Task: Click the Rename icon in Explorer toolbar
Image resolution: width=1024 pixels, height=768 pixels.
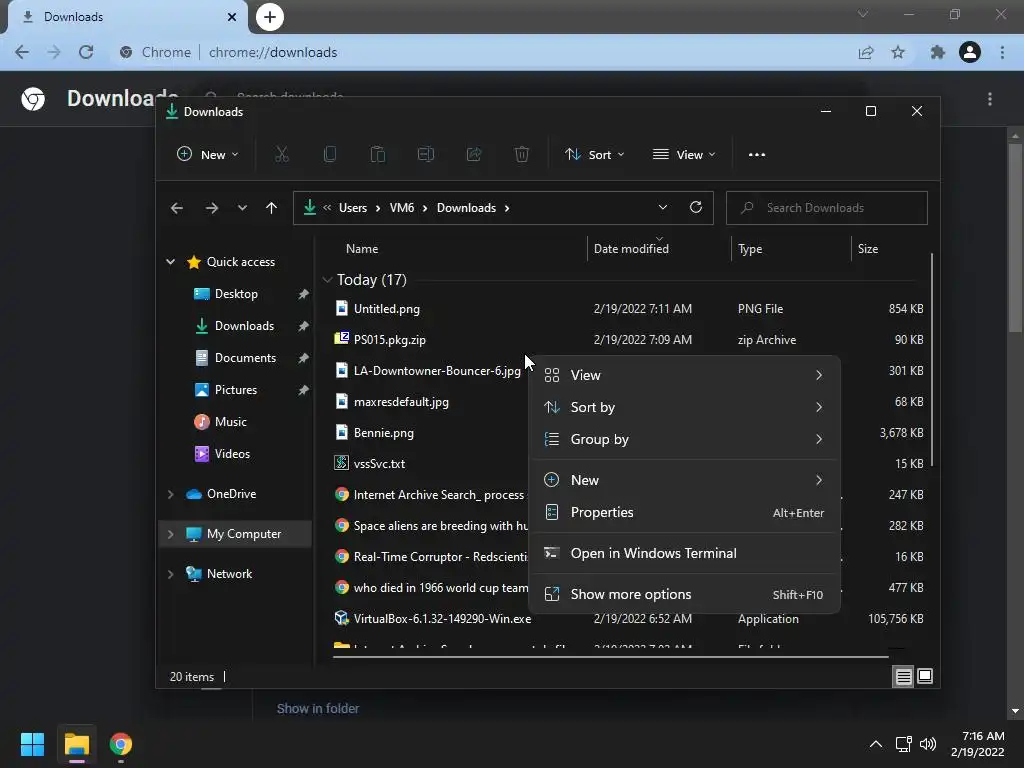Action: 426,155
